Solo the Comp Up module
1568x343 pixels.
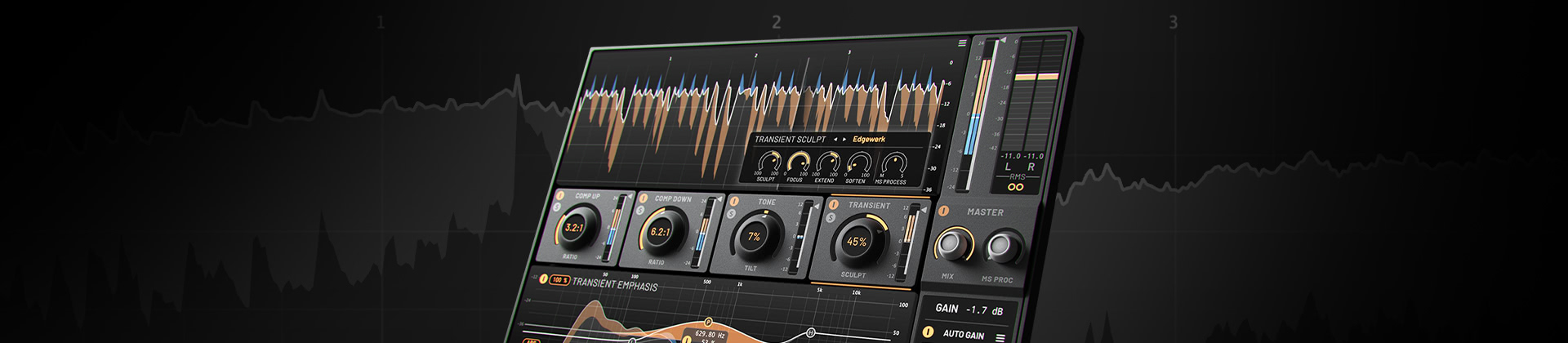pyautogui.click(x=557, y=207)
